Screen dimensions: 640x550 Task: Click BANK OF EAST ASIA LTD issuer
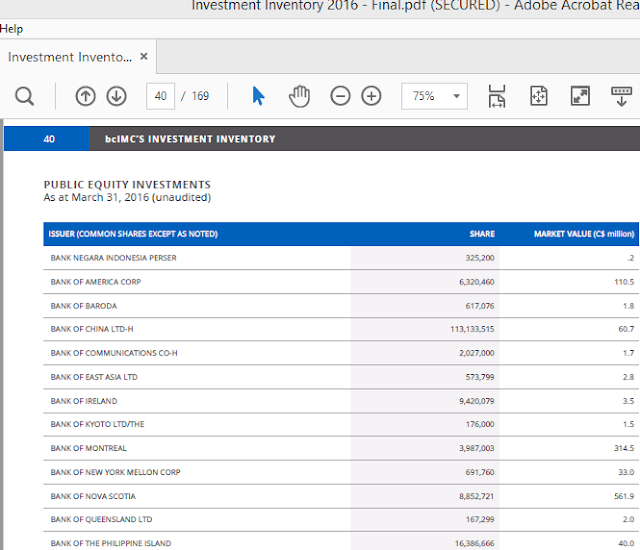94,377
